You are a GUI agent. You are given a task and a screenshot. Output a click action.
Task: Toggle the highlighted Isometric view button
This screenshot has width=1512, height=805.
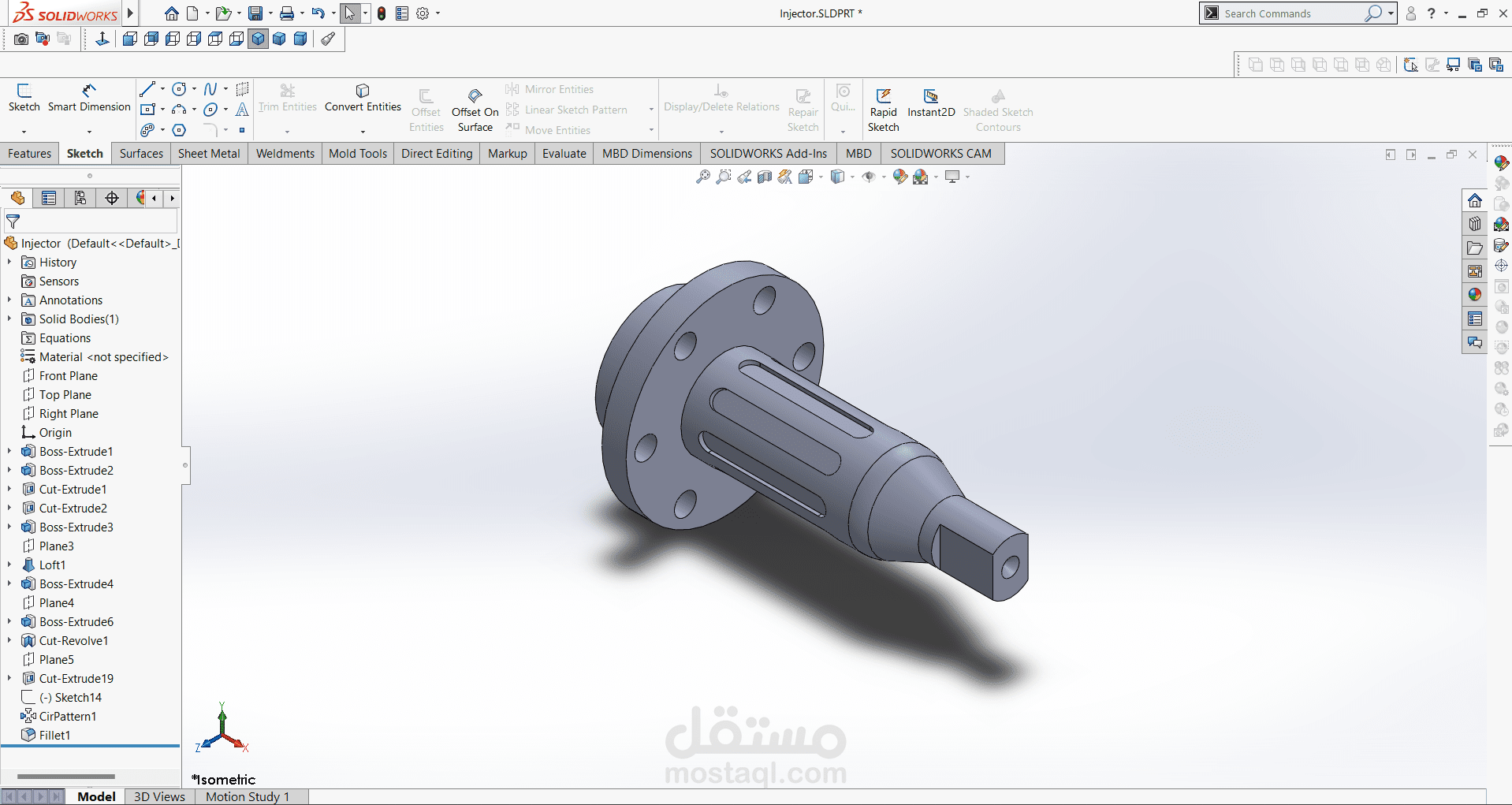point(259,39)
